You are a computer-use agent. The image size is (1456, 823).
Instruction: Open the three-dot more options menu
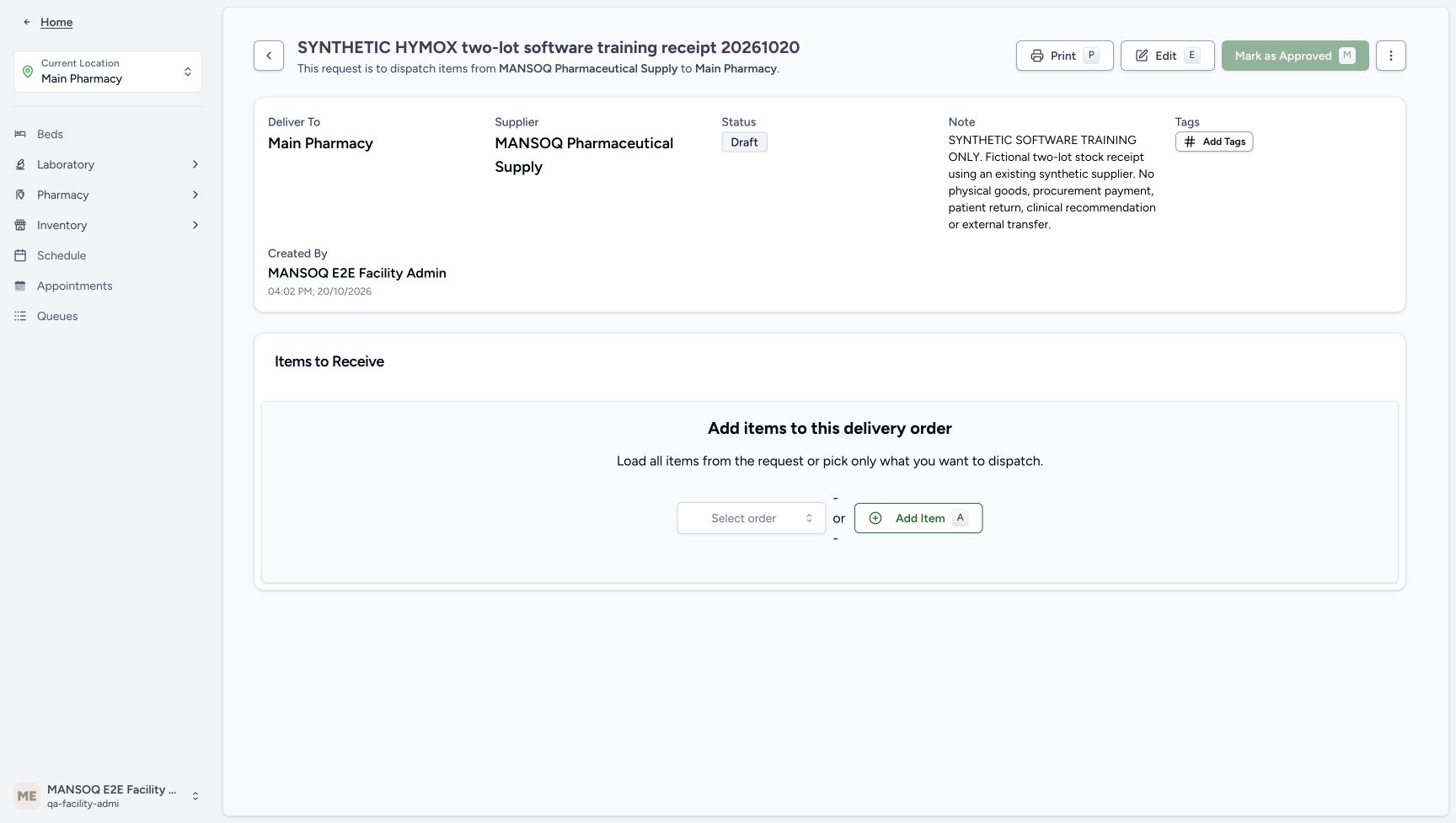pyautogui.click(x=1391, y=56)
